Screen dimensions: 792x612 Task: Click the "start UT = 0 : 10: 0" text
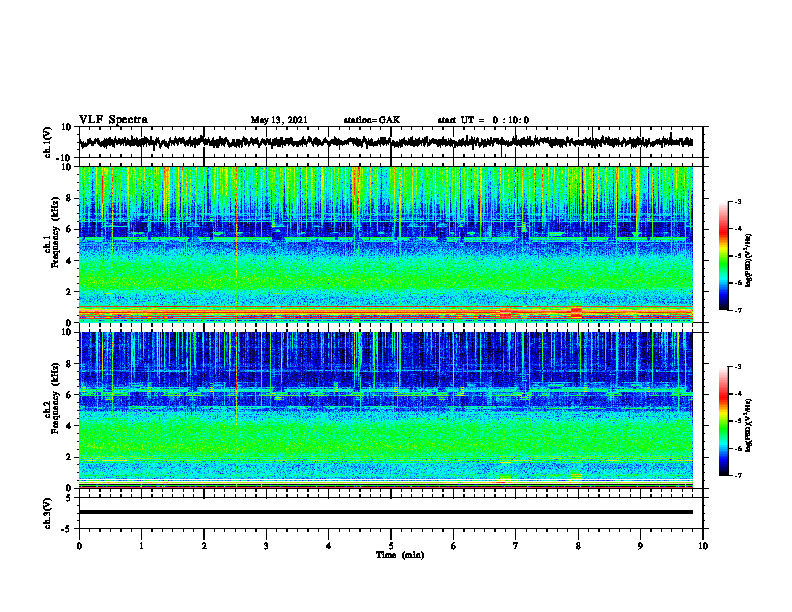coord(483,120)
